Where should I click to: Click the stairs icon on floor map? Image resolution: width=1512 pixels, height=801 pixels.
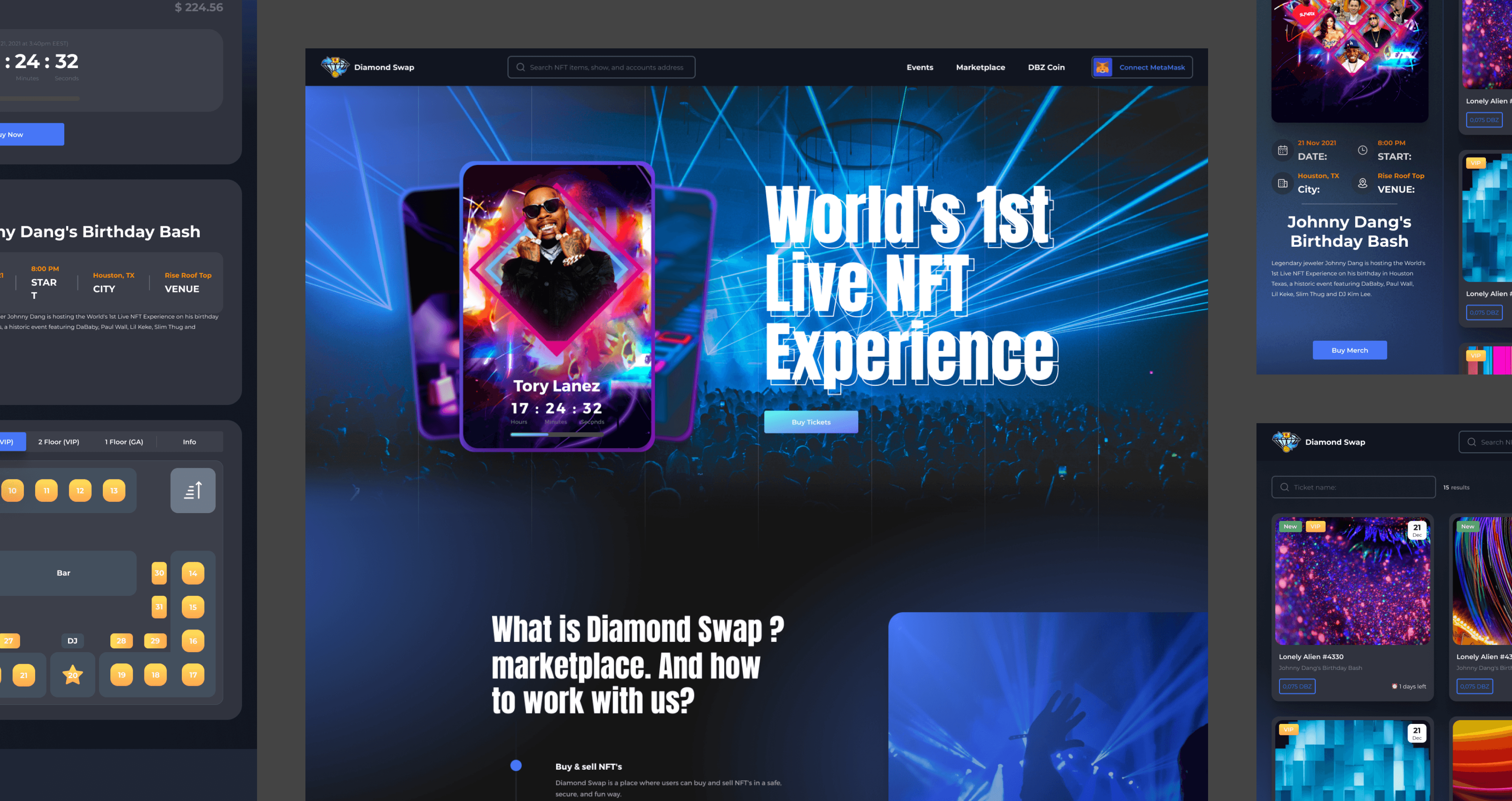point(192,490)
